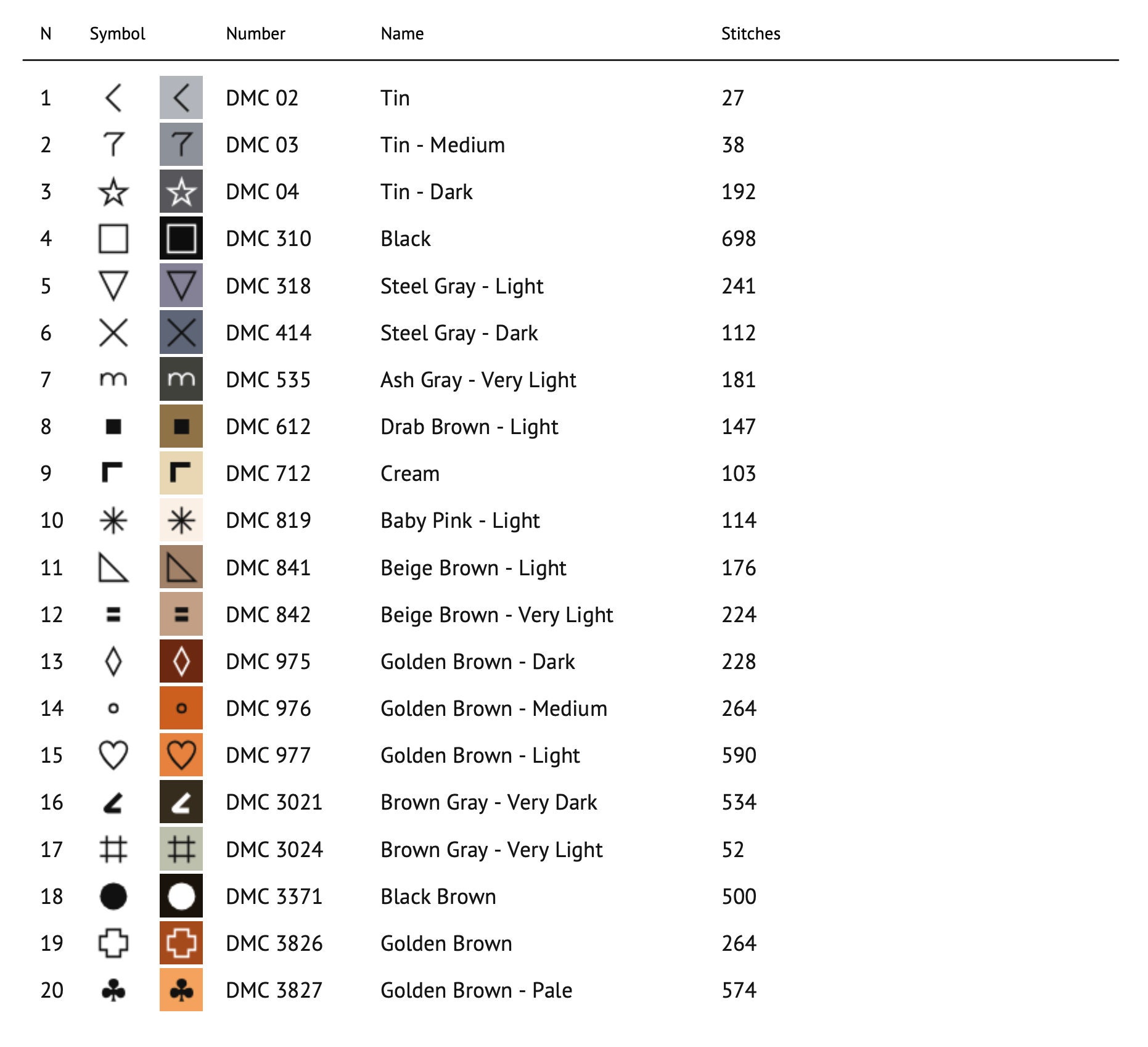Click the Ash Gray - Very Light name
Screen dimensions: 1148x1047
click(x=478, y=380)
